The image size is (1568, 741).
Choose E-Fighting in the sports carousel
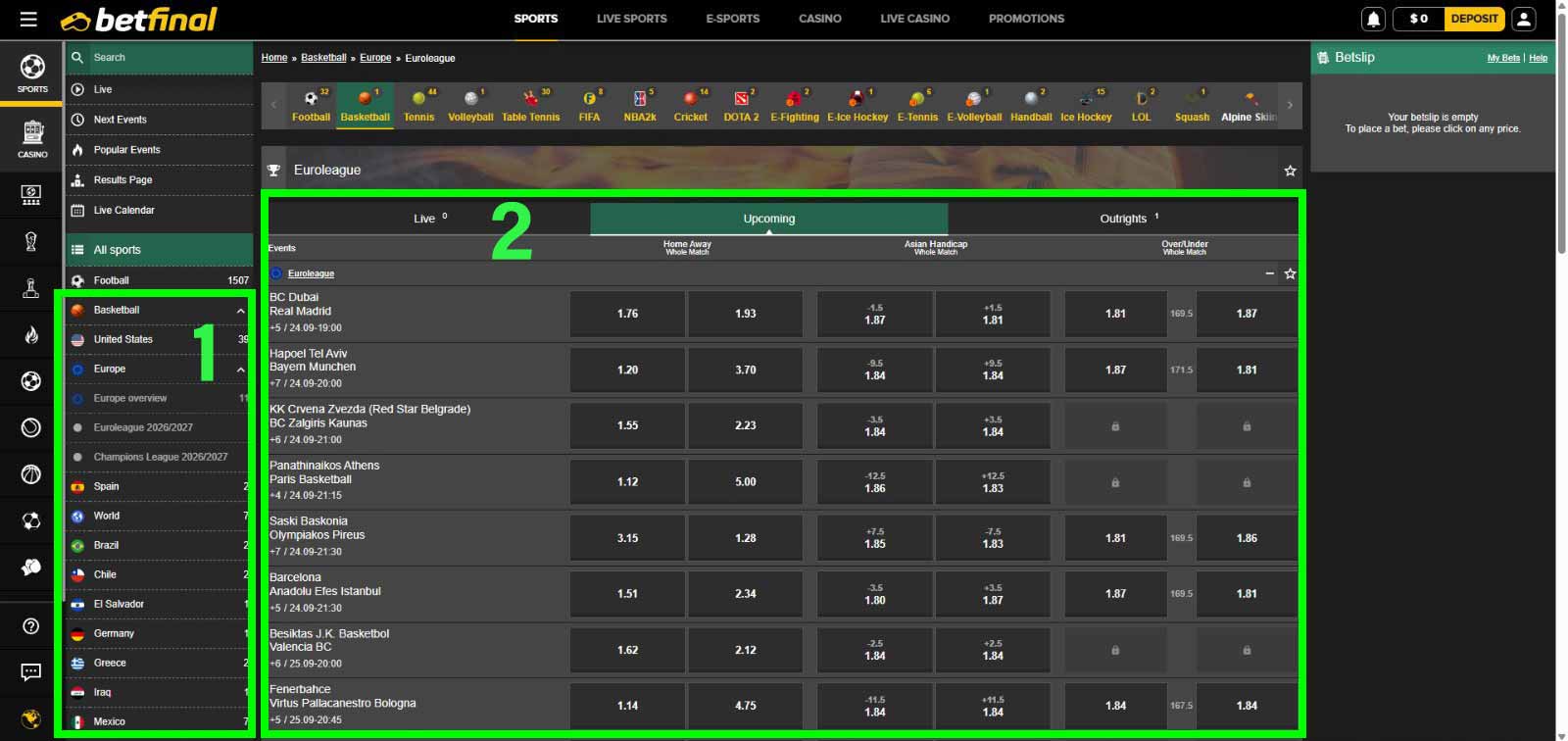(x=794, y=106)
